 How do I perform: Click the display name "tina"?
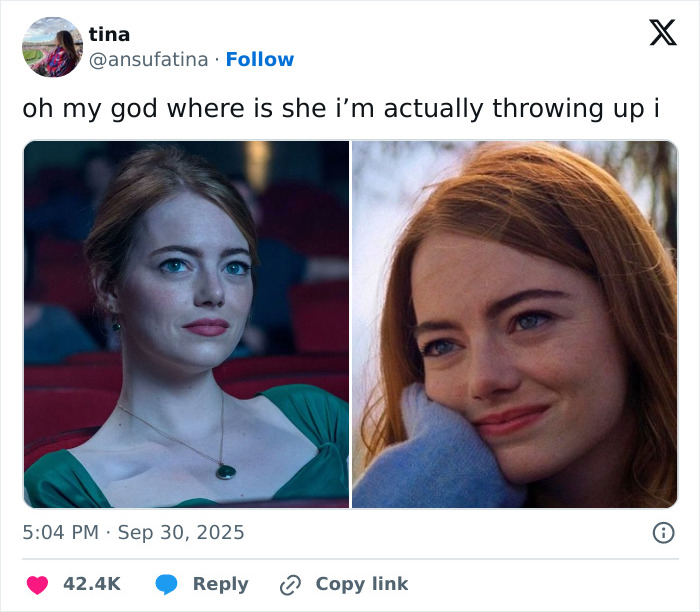coord(109,34)
